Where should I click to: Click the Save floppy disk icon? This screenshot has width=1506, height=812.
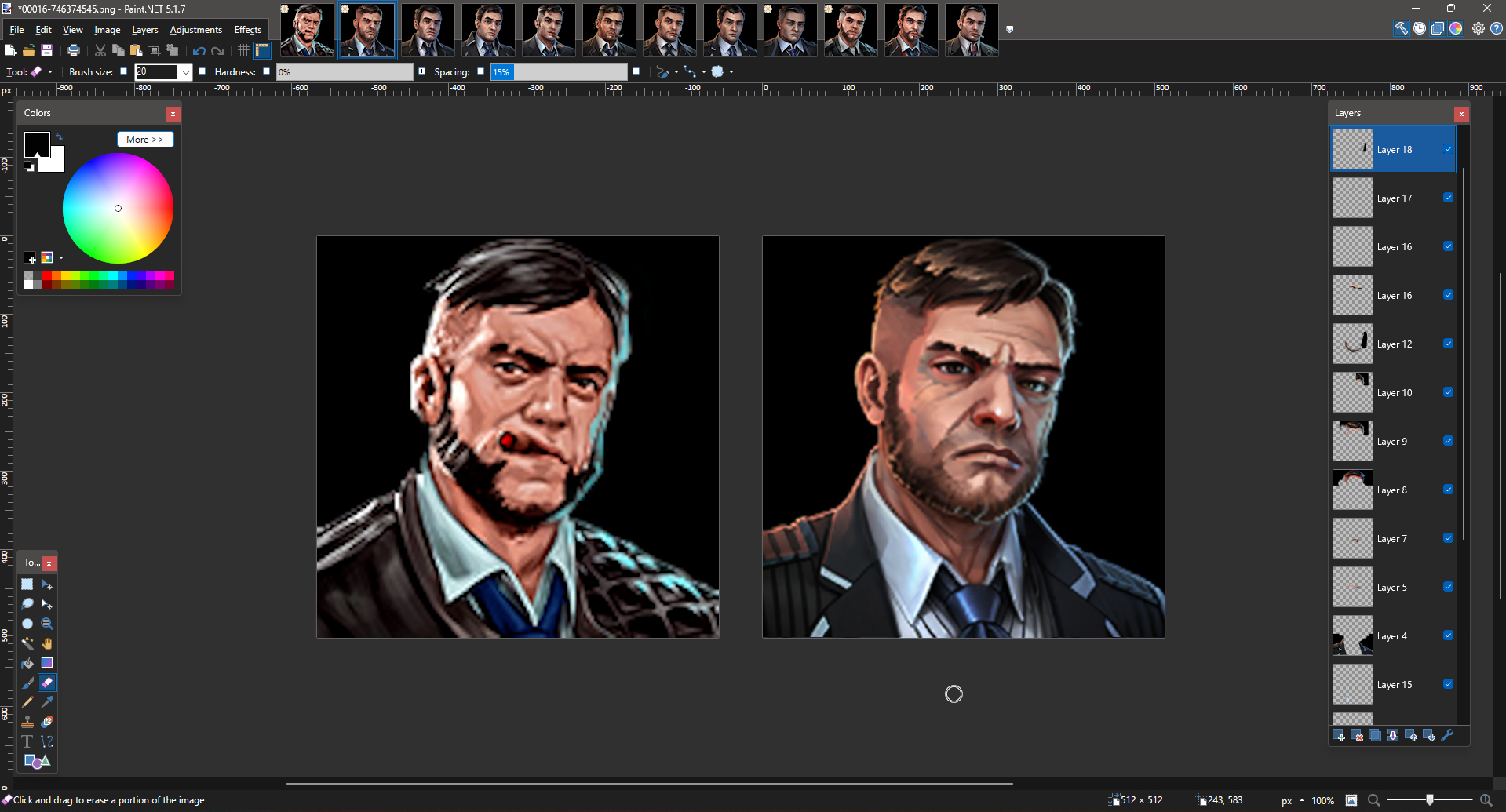pos(47,50)
